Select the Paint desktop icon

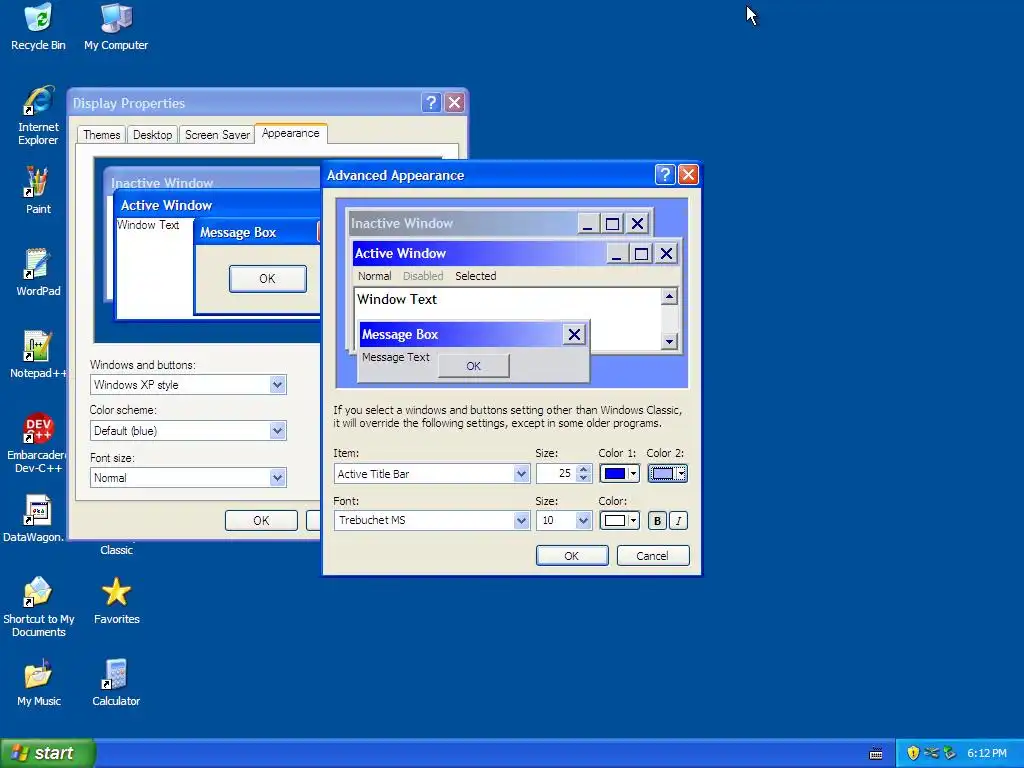coord(38,190)
